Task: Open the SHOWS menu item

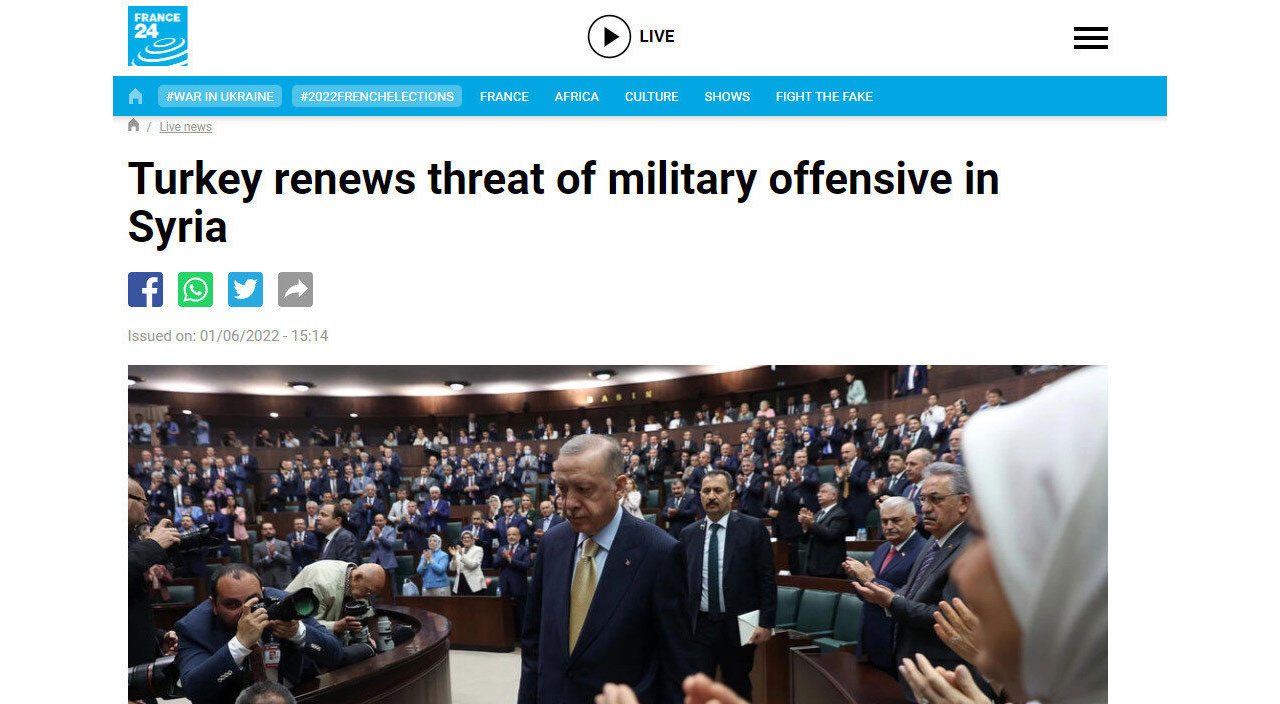Action: 727,96
